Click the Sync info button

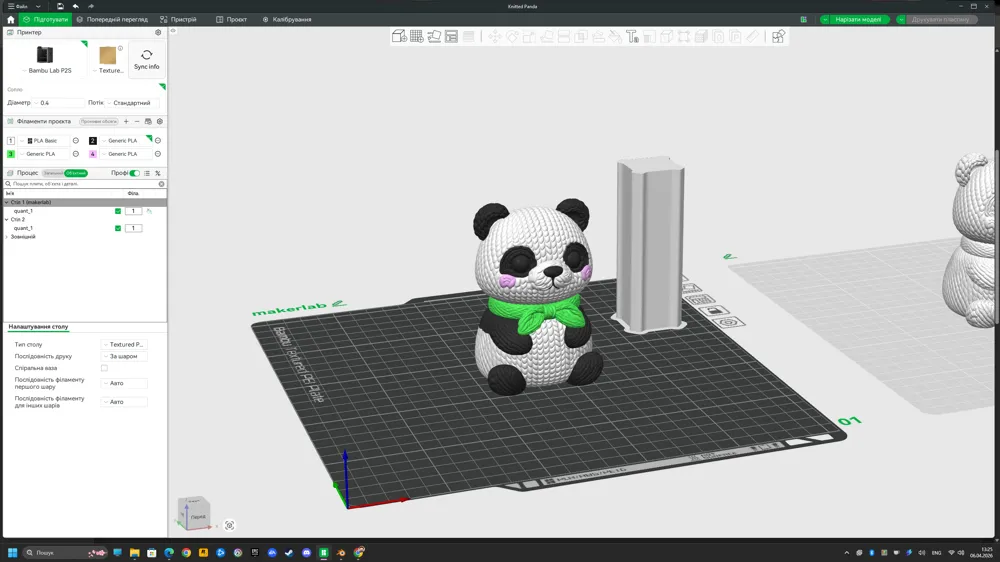click(x=147, y=60)
